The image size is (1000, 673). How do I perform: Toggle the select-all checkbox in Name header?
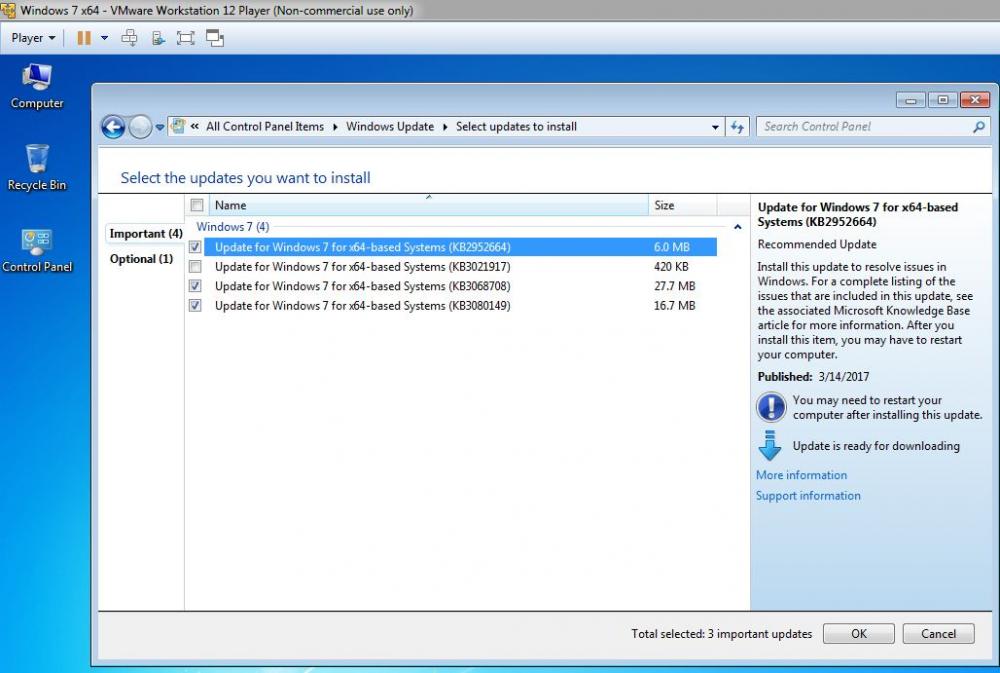tap(197, 205)
